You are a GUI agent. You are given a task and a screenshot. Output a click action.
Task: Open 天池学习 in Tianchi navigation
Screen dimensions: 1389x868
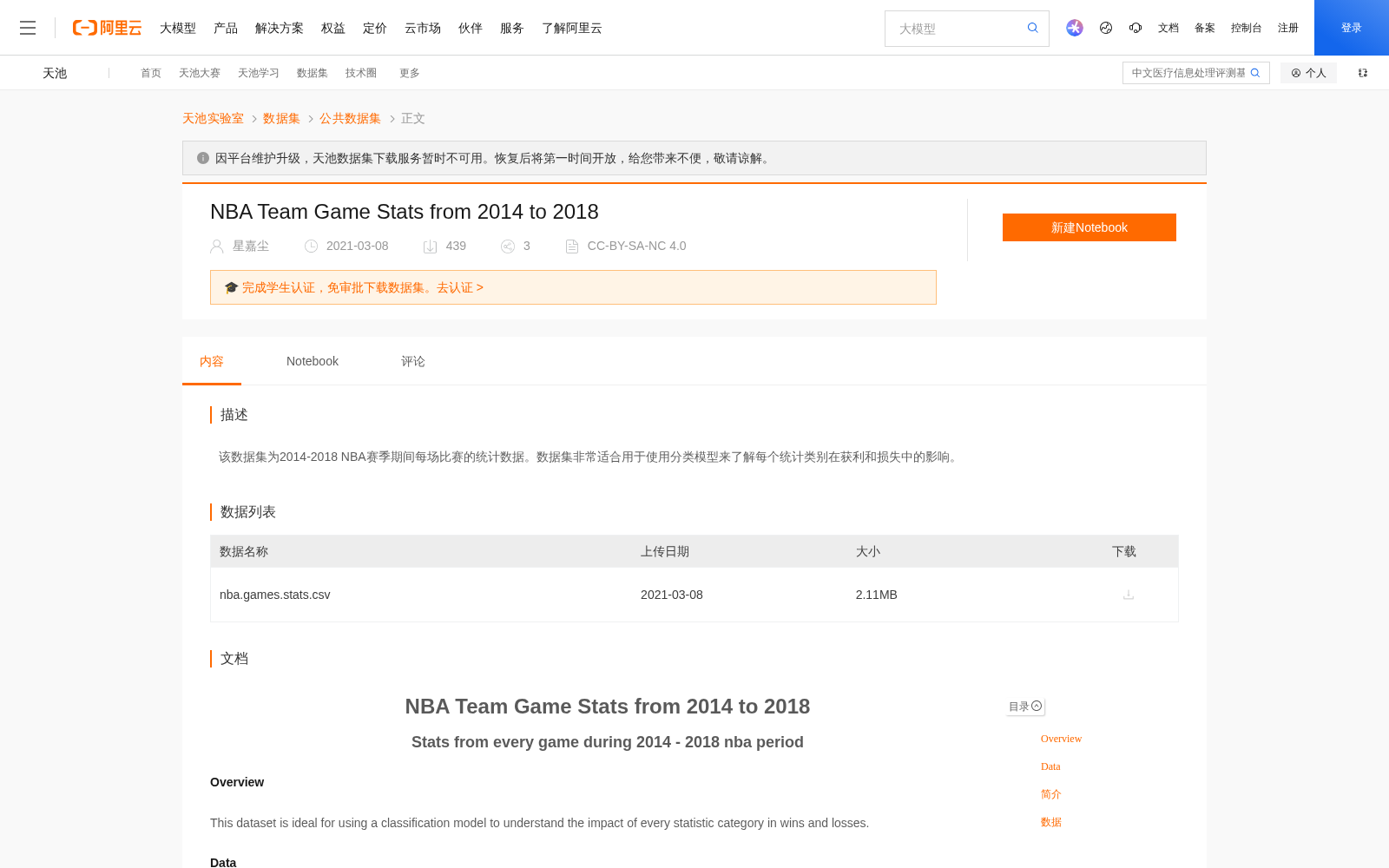tap(259, 73)
